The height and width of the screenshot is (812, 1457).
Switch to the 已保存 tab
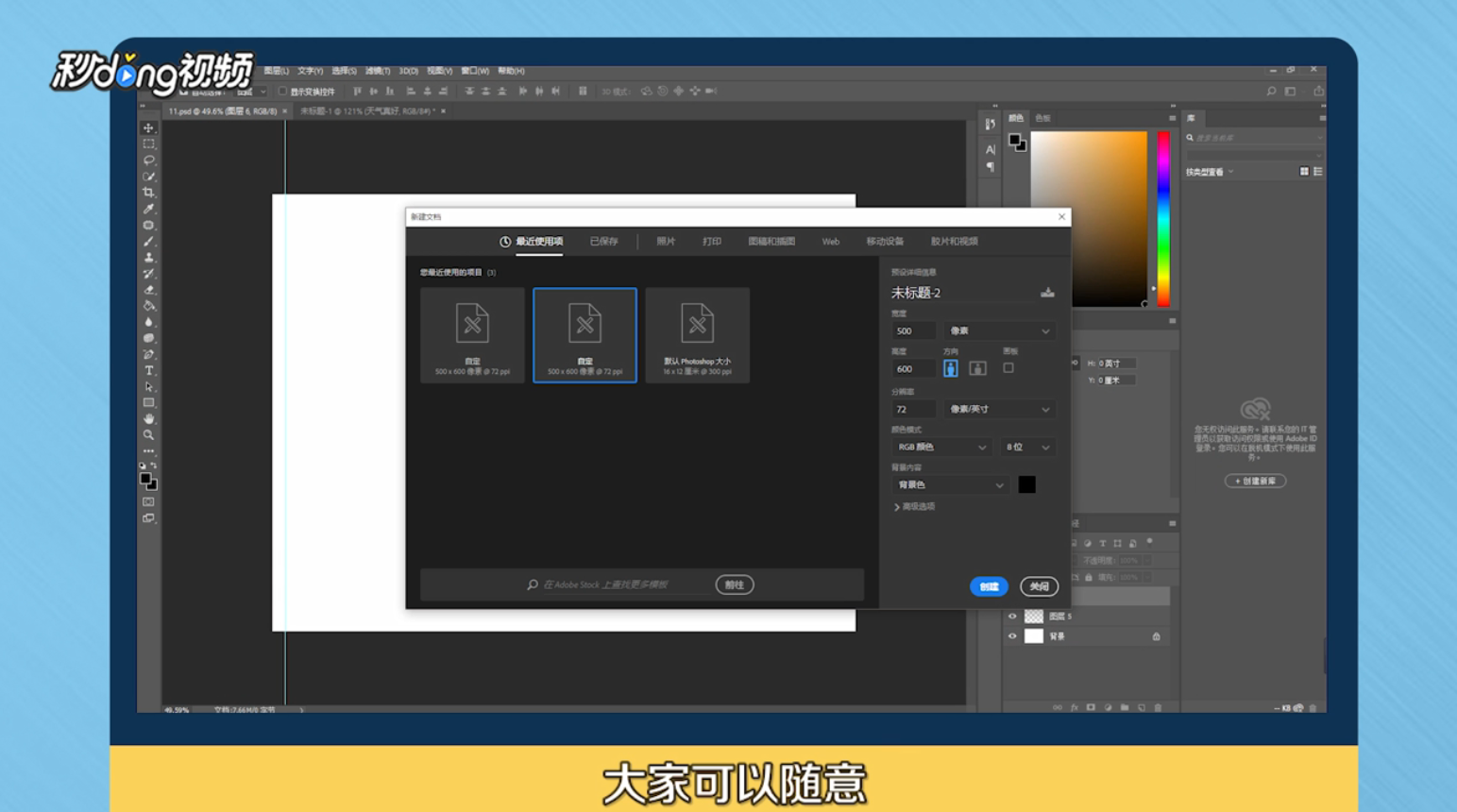coord(603,242)
